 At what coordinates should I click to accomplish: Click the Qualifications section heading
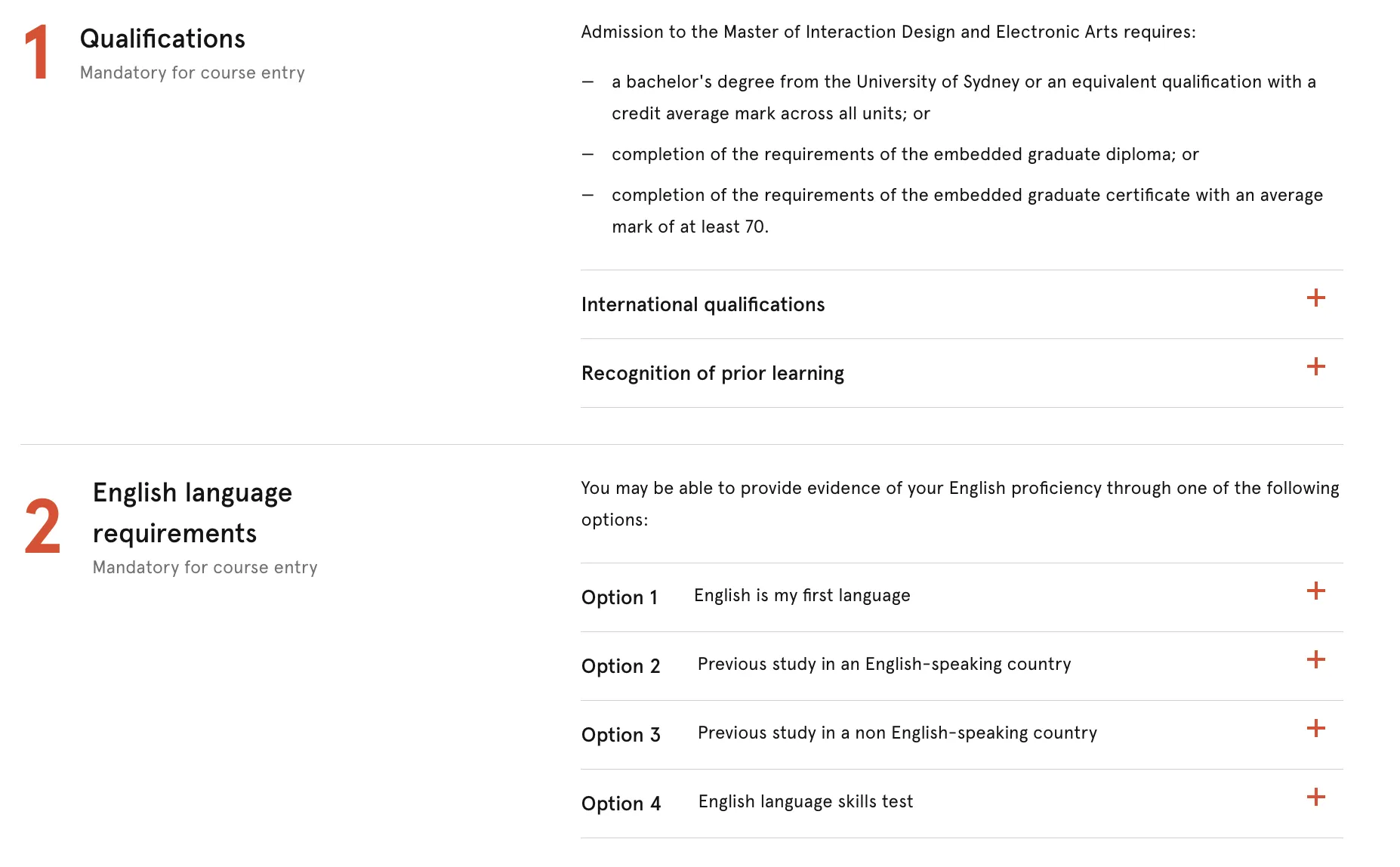[162, 39]
